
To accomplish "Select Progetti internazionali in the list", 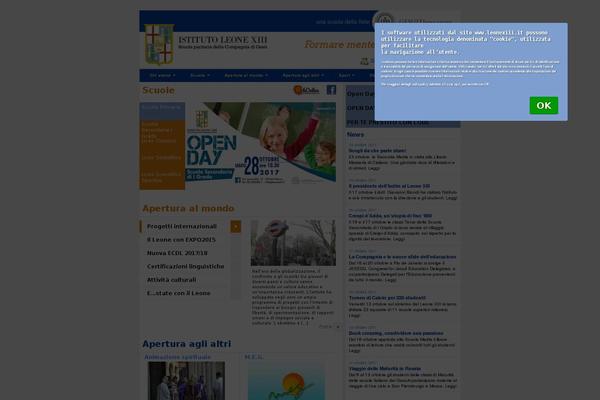I will click(182, 227).
